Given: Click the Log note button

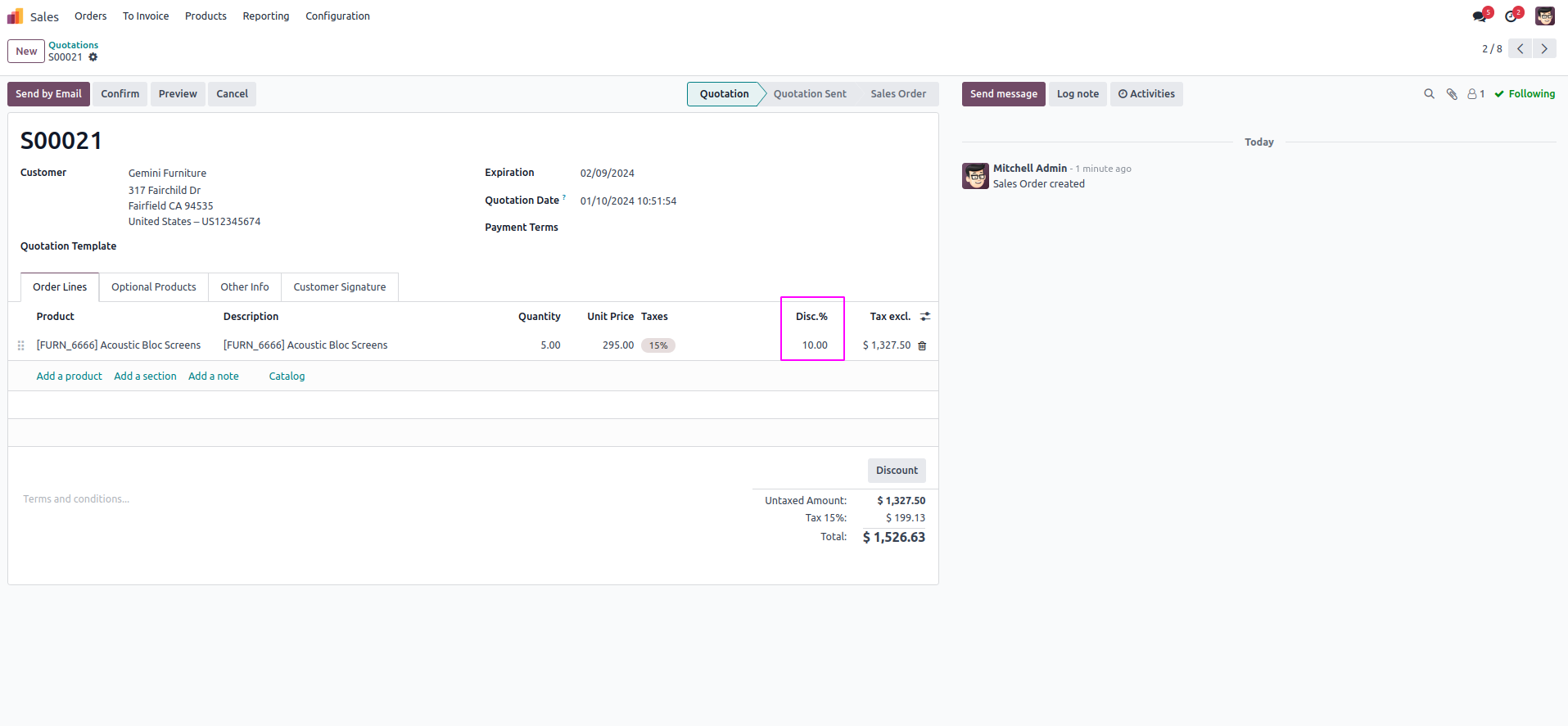Looking at the screenshot, I should [1078, 94].
